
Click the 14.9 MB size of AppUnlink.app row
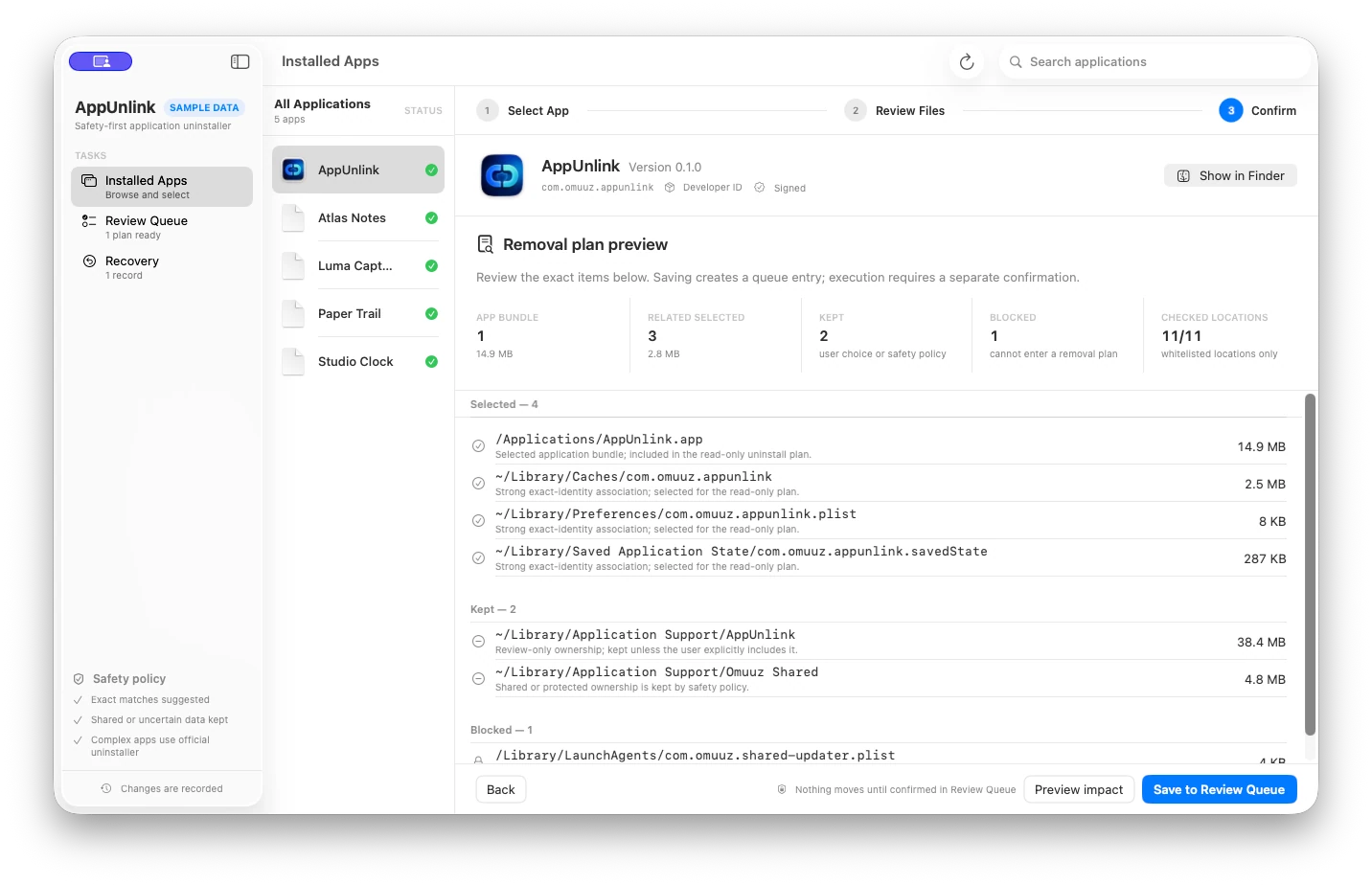(1261, 446)
